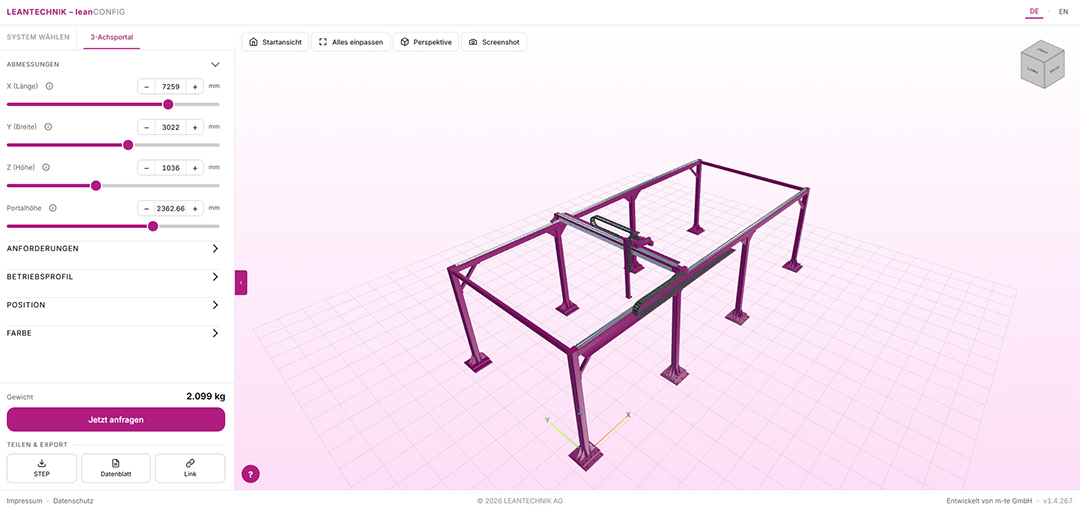Switch language to EN
The image size is (1080, 510).
pos(1063,12)
